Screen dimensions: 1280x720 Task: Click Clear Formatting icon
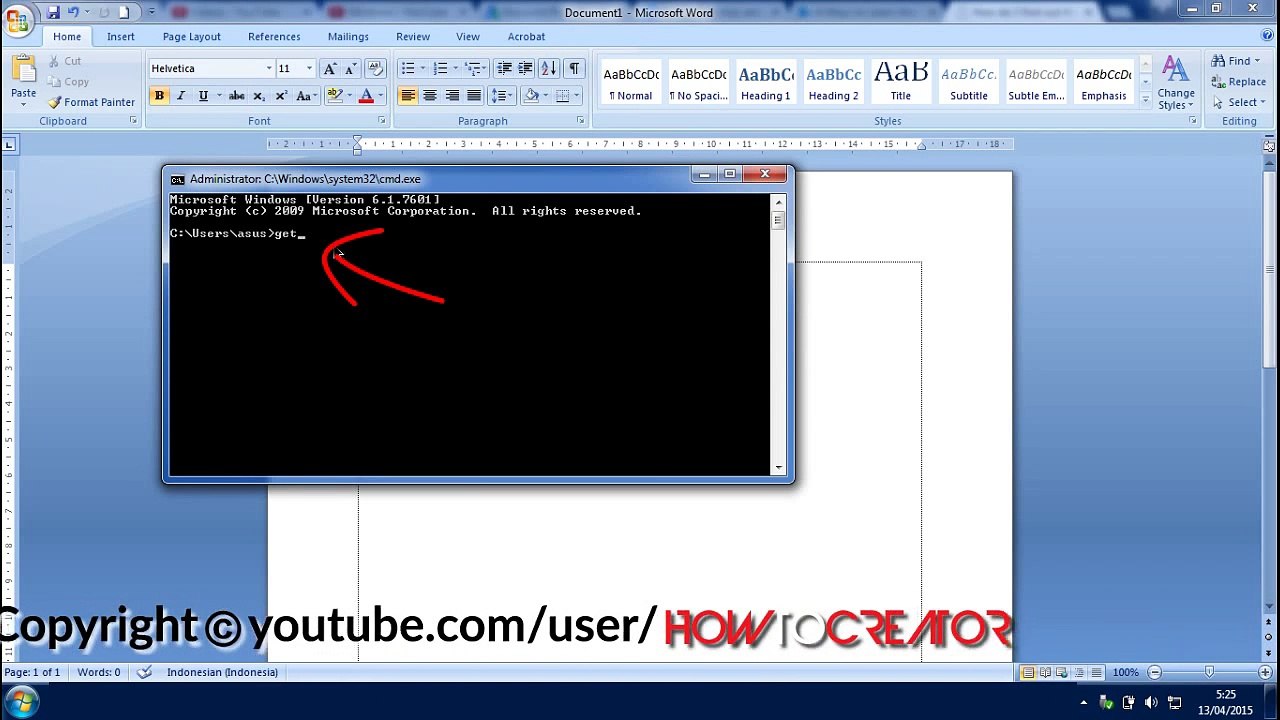point(375,69)
